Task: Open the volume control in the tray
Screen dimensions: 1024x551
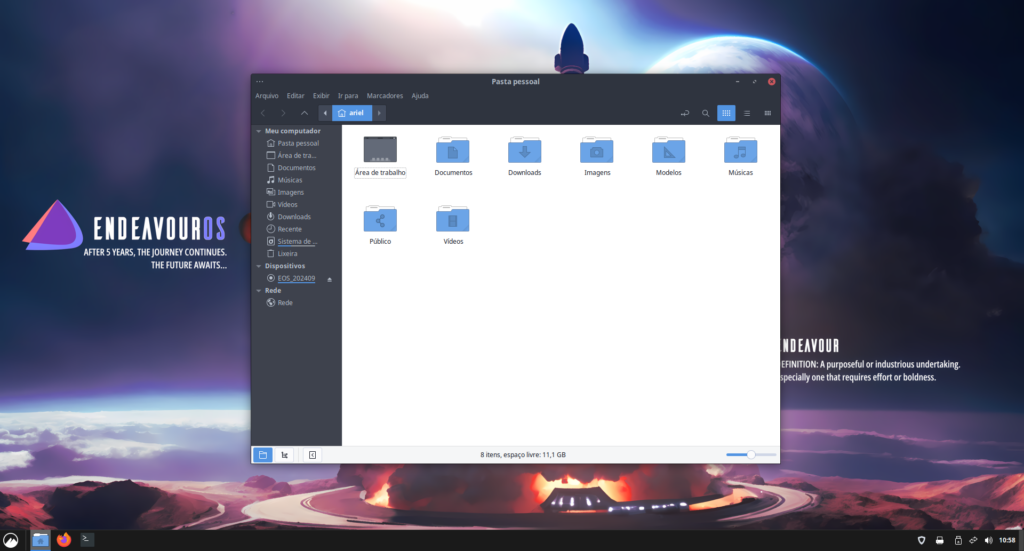Action: coord(989,540)
